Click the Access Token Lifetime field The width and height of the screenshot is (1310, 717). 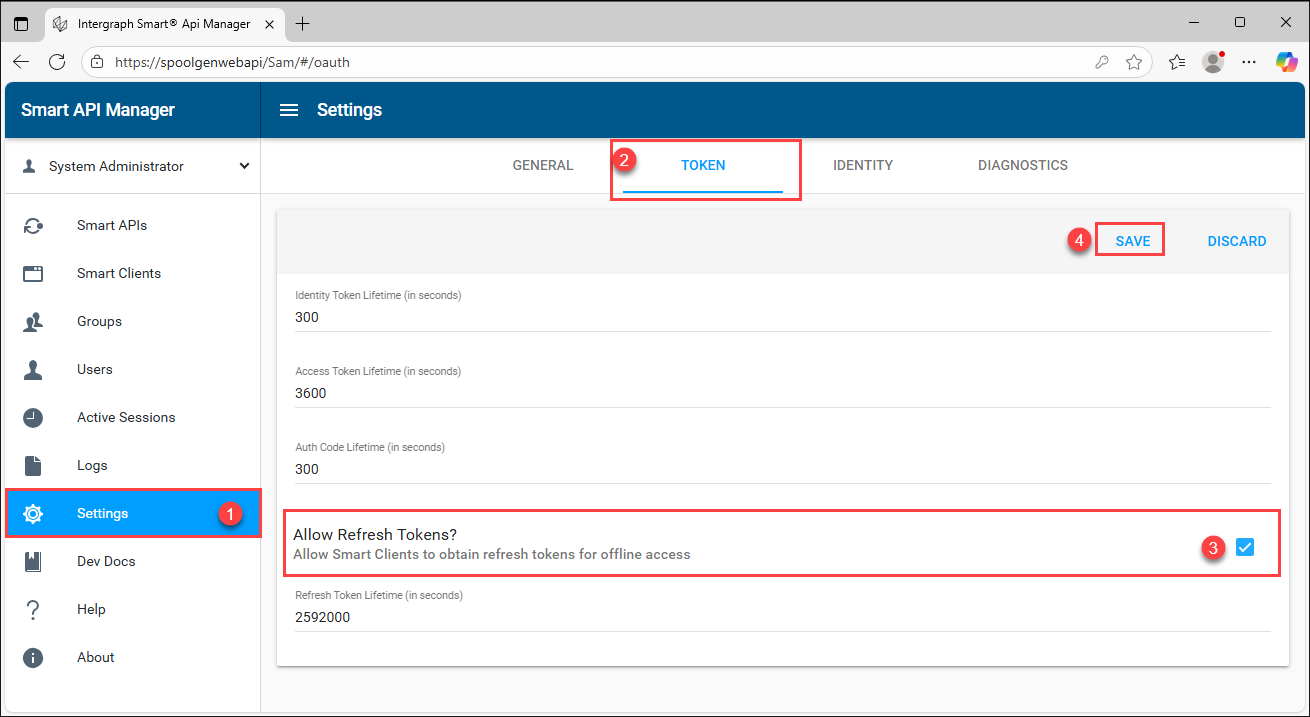click(782, 393)
